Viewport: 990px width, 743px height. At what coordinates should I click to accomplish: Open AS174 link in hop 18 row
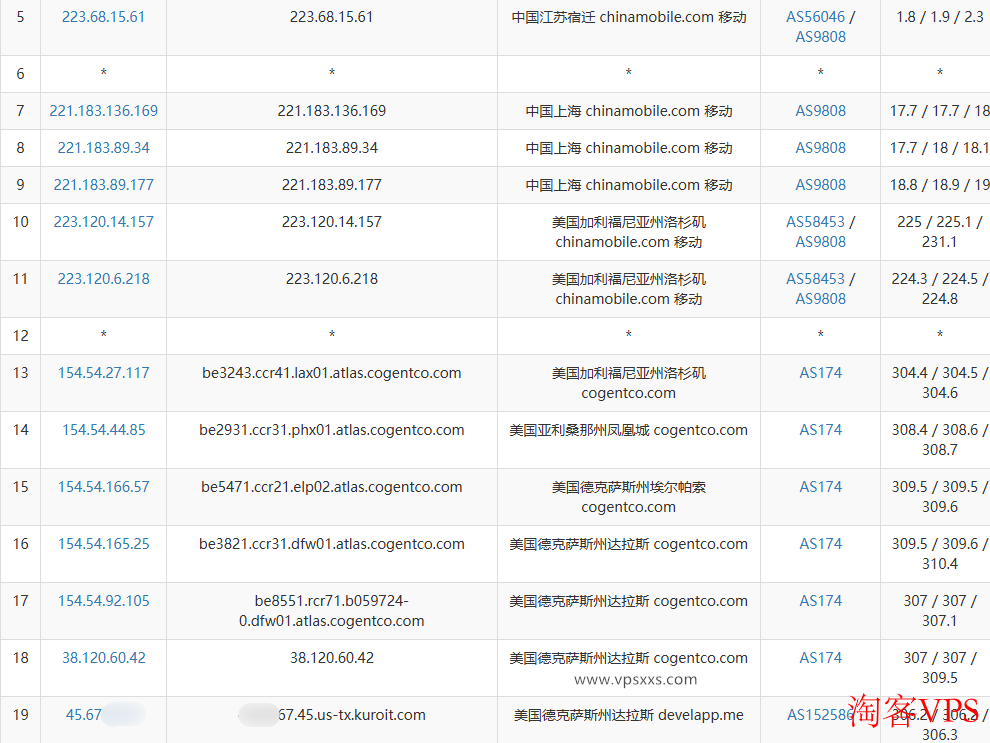(x=820, y=658)
